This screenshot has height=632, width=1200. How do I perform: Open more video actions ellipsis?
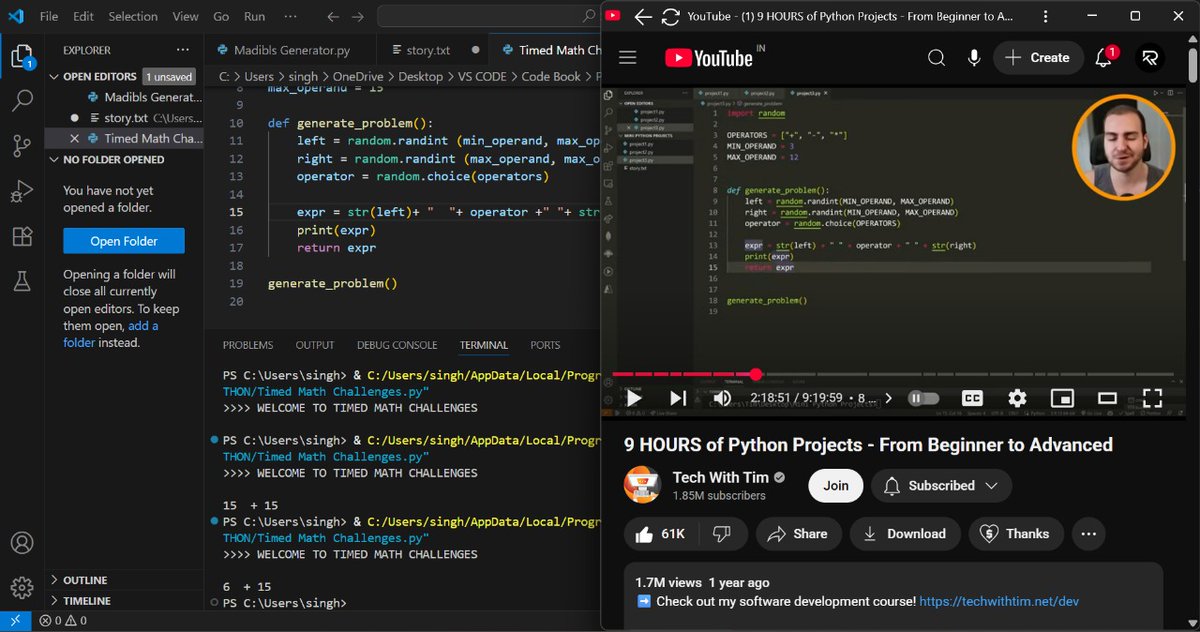pos(1089,534)
